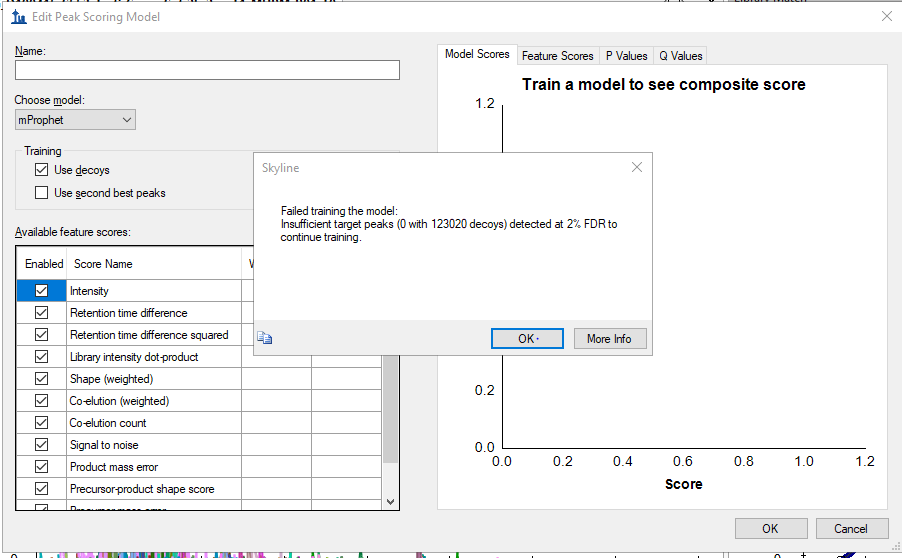Close the Skyline error dialog with the X

click(637, 168)
